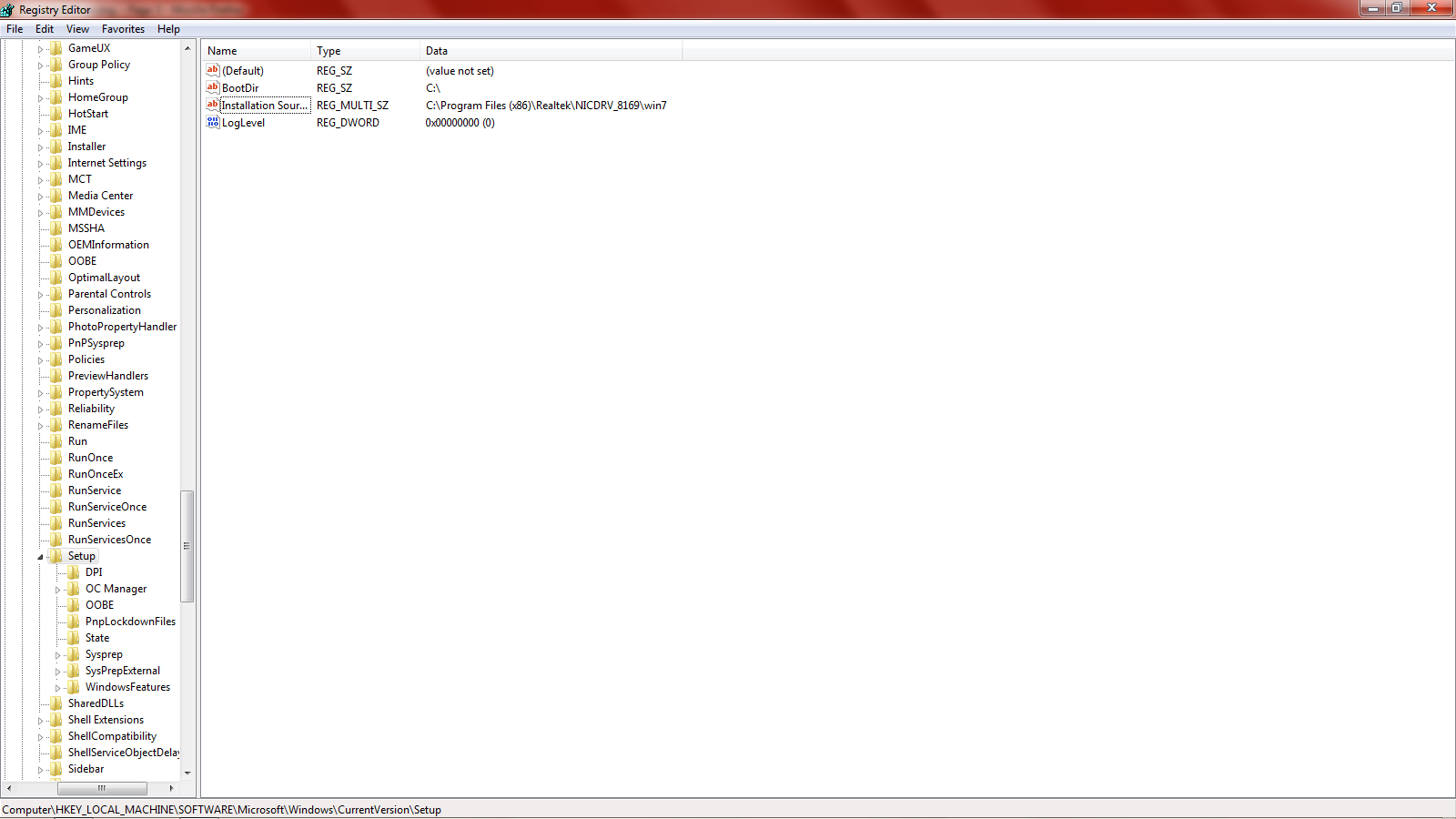The image size is (1456, 819).
Task: Collapse the Setup key
Action: 40,557
